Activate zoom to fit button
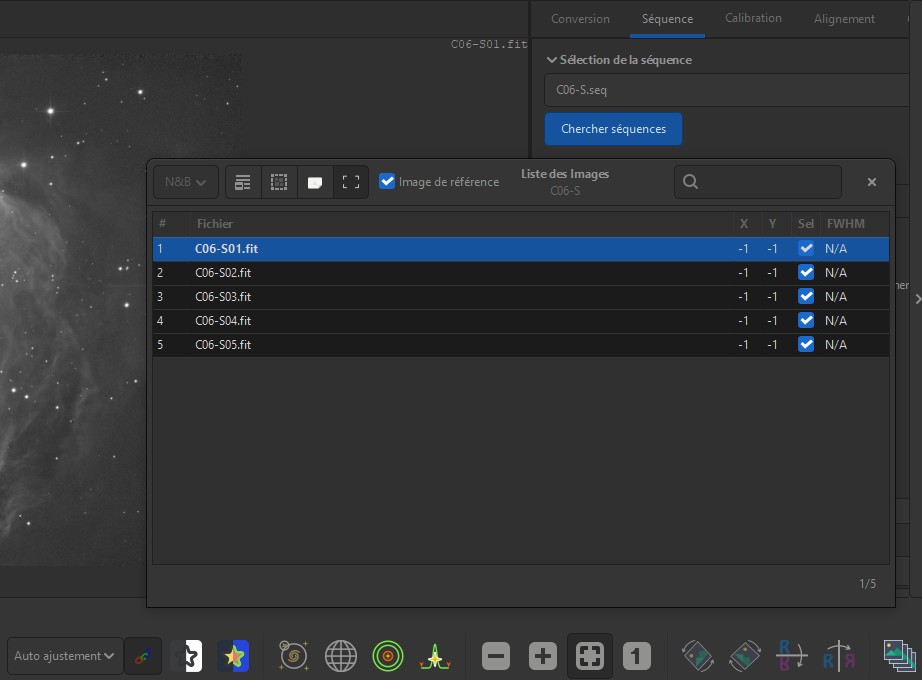922x680 pixels. tap(590, 656)
